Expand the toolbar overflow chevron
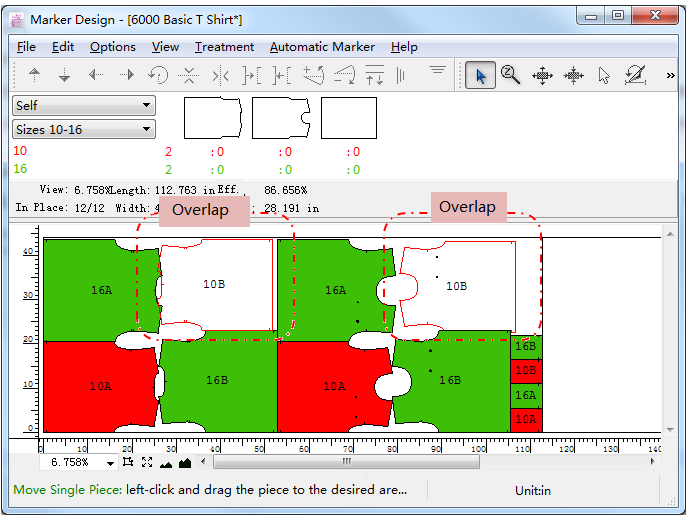This screenshot has height=531, width=691. click(x=670, y=75)
